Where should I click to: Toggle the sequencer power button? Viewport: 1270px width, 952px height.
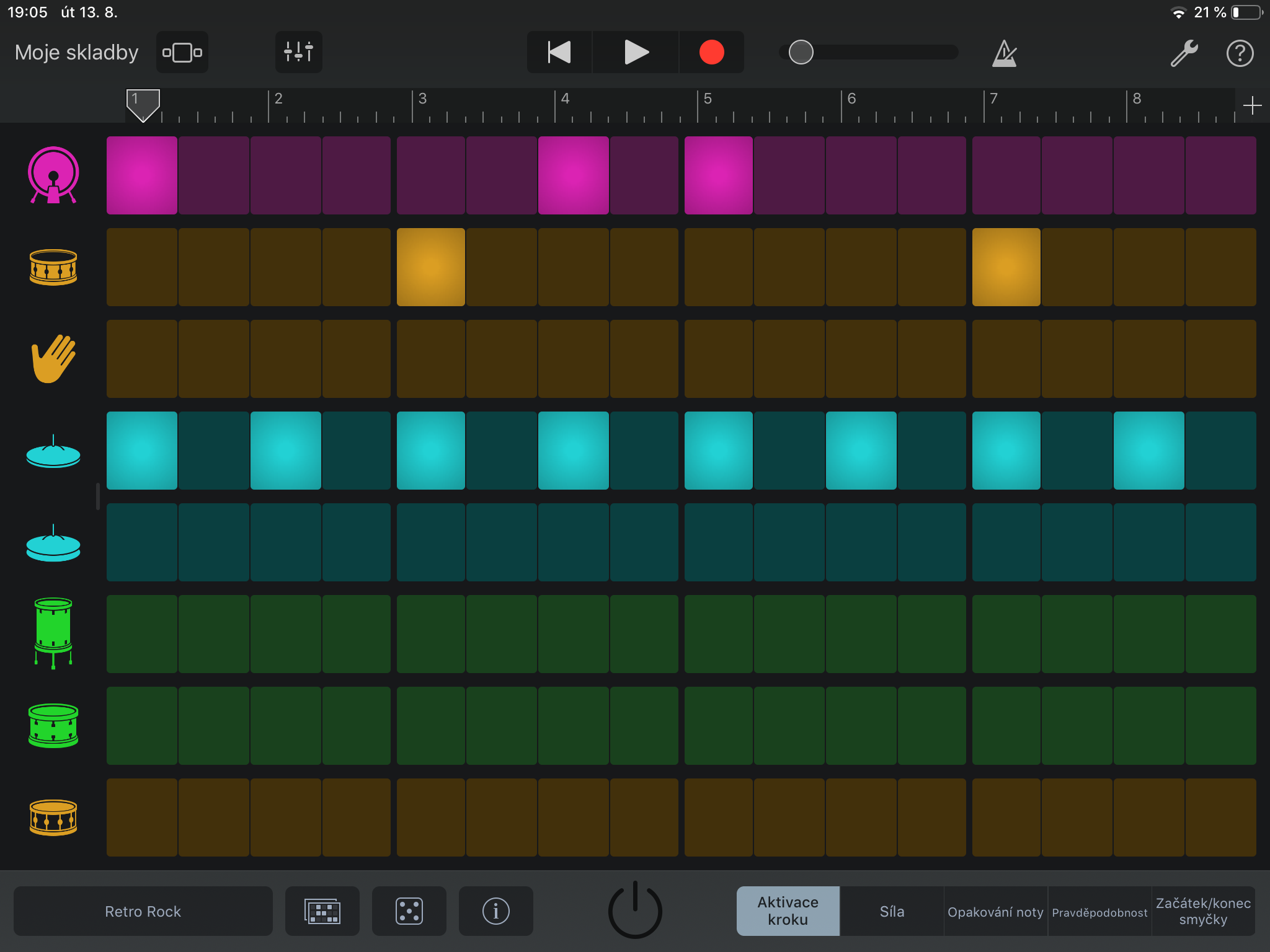(635, 911)
